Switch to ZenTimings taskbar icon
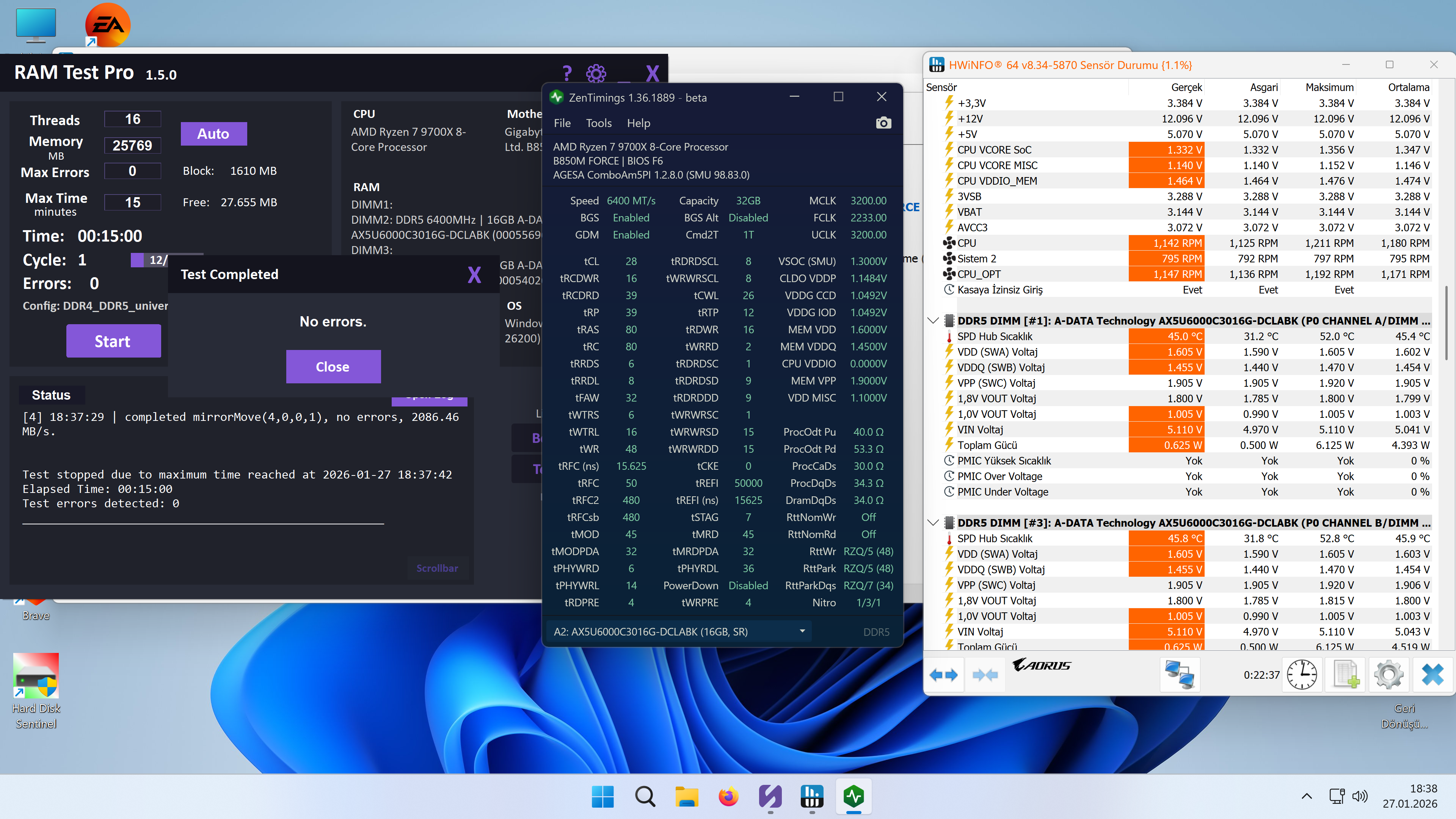 click(x=854, y=796)
